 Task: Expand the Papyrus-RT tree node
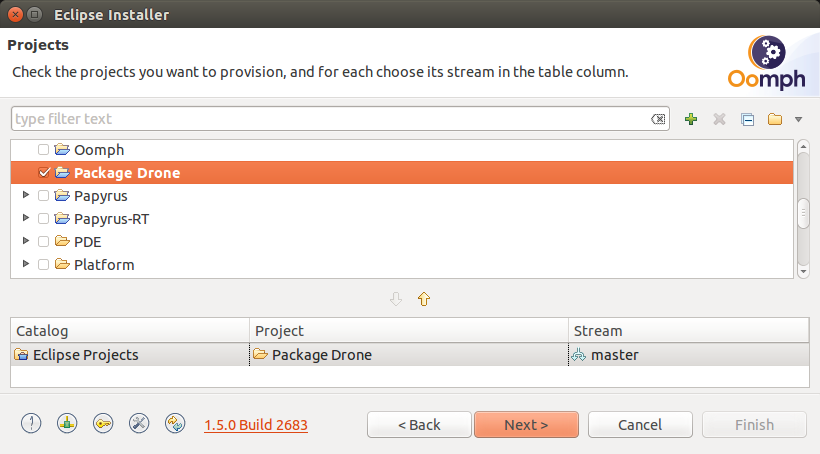[26, 218]
